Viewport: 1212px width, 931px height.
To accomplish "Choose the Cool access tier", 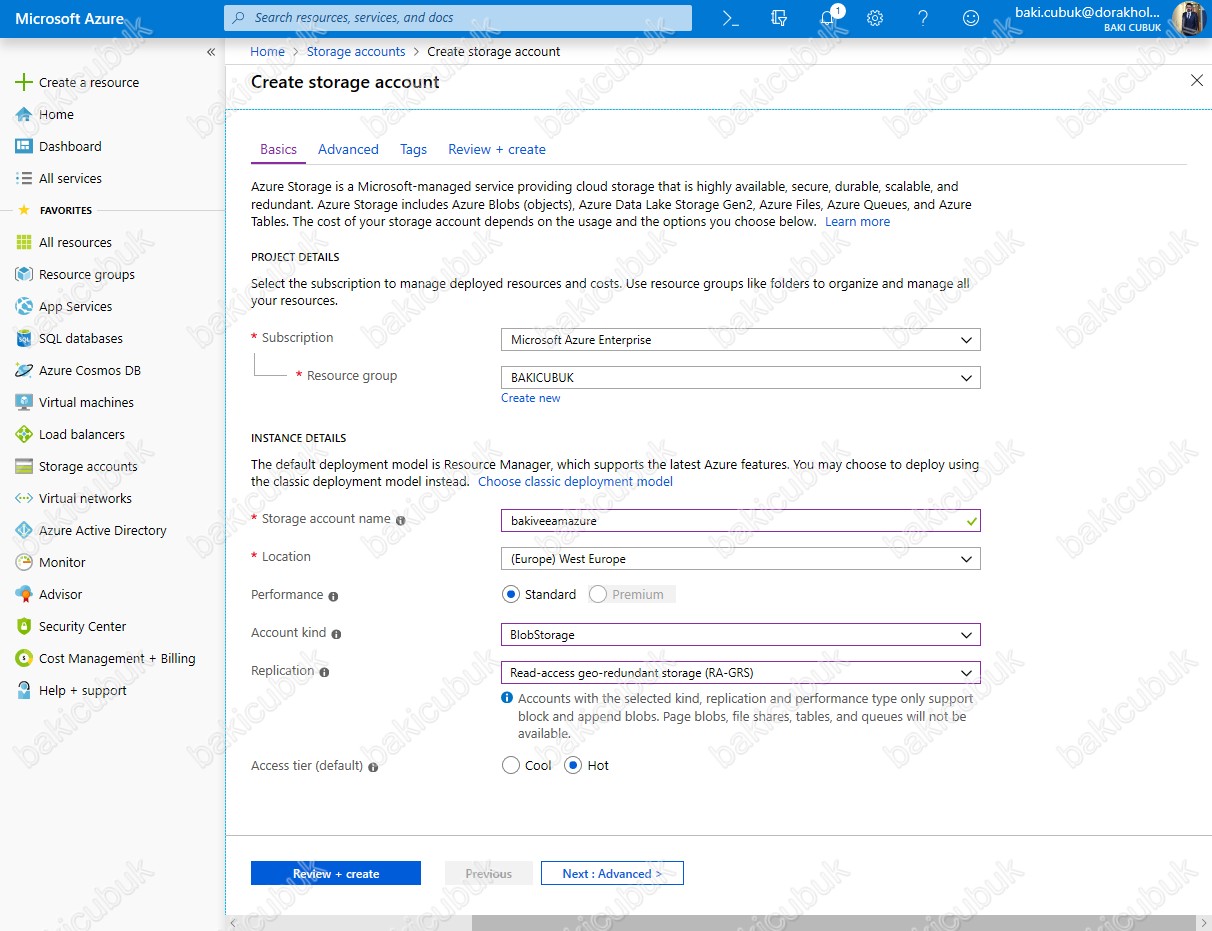I will (511, 766).
